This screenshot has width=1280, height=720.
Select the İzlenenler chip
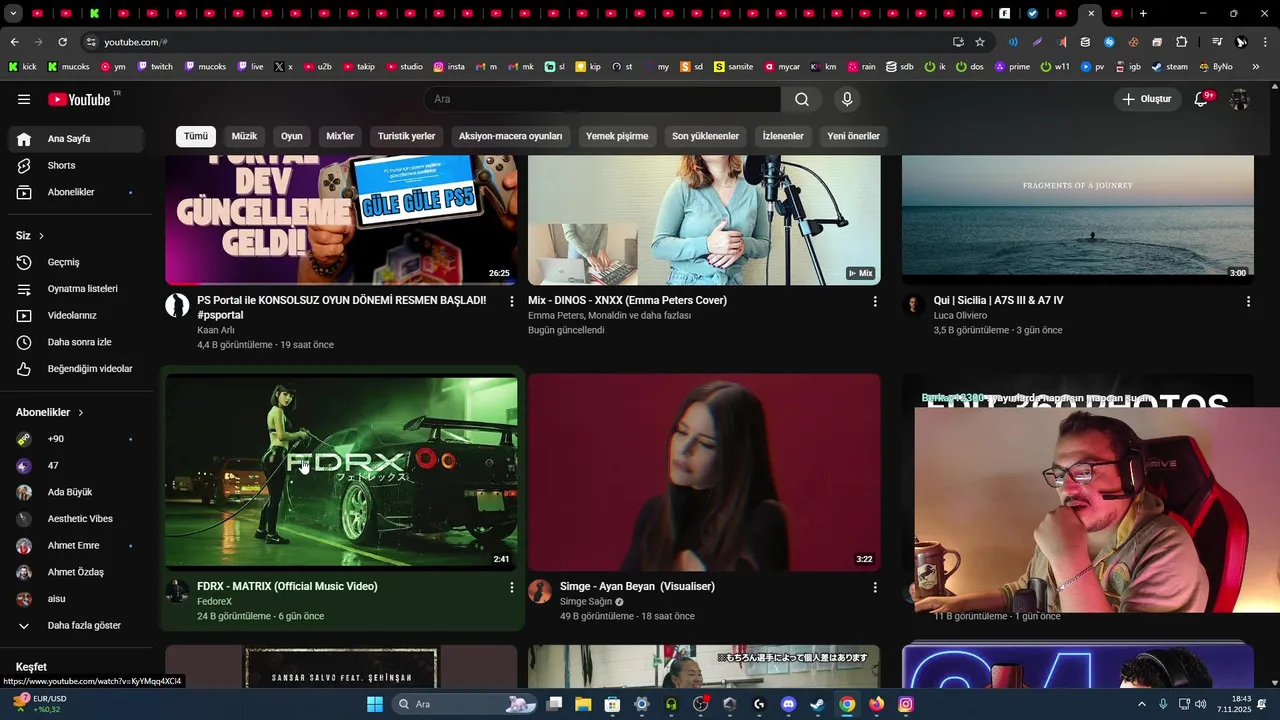(783, 136)
